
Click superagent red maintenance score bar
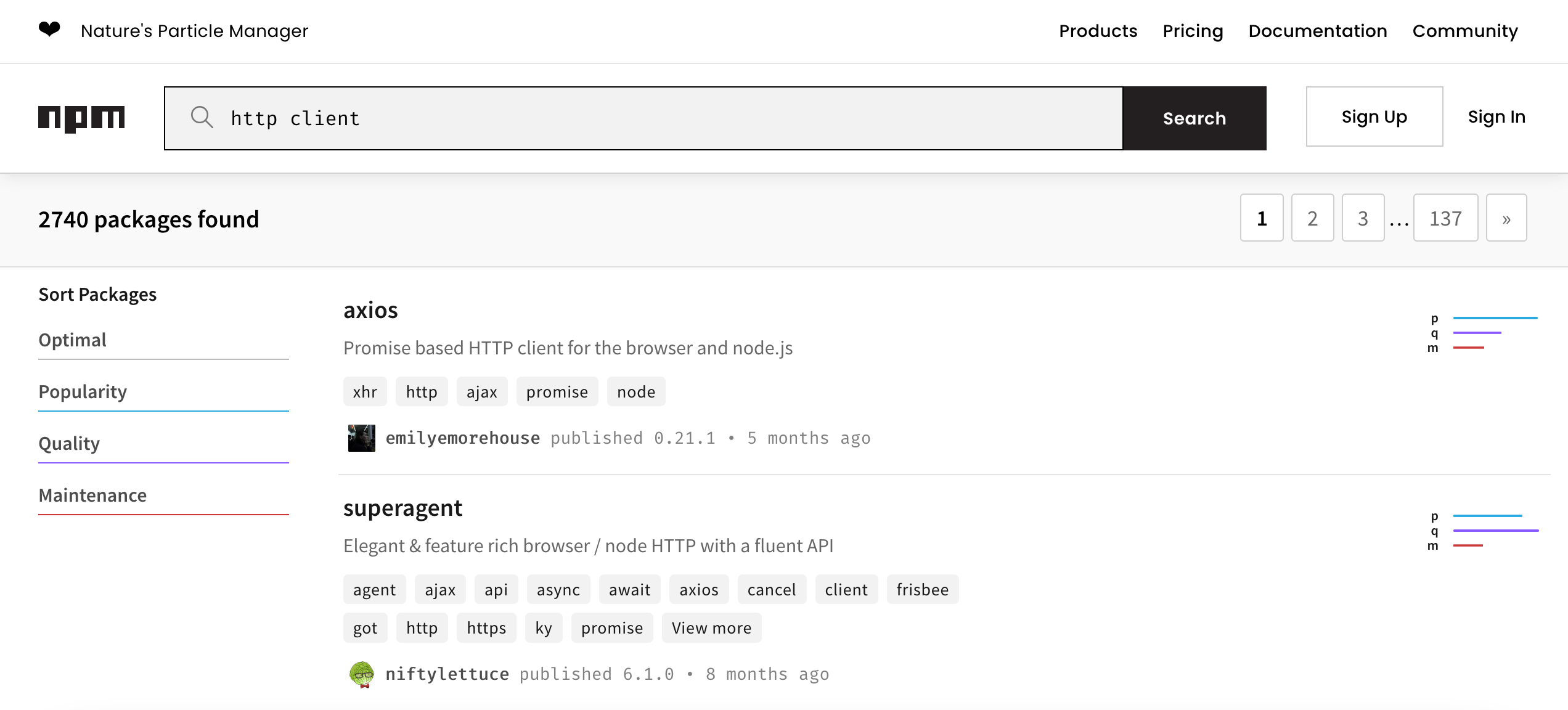click(1468, 545)
